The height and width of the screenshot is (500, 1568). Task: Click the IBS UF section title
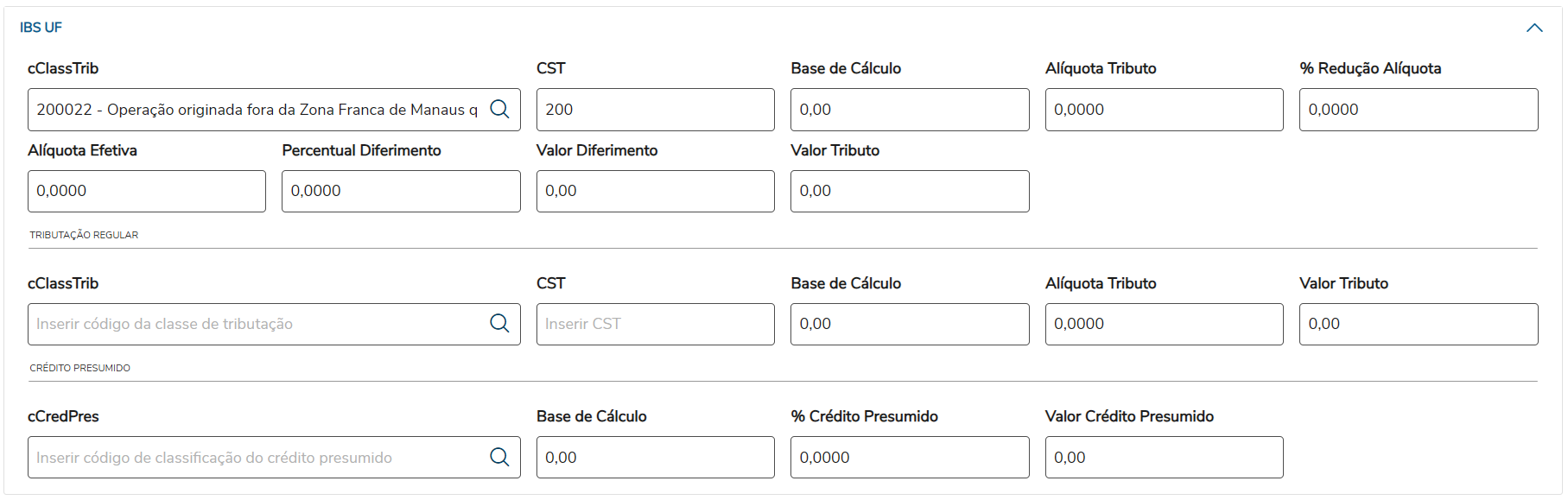41,28
